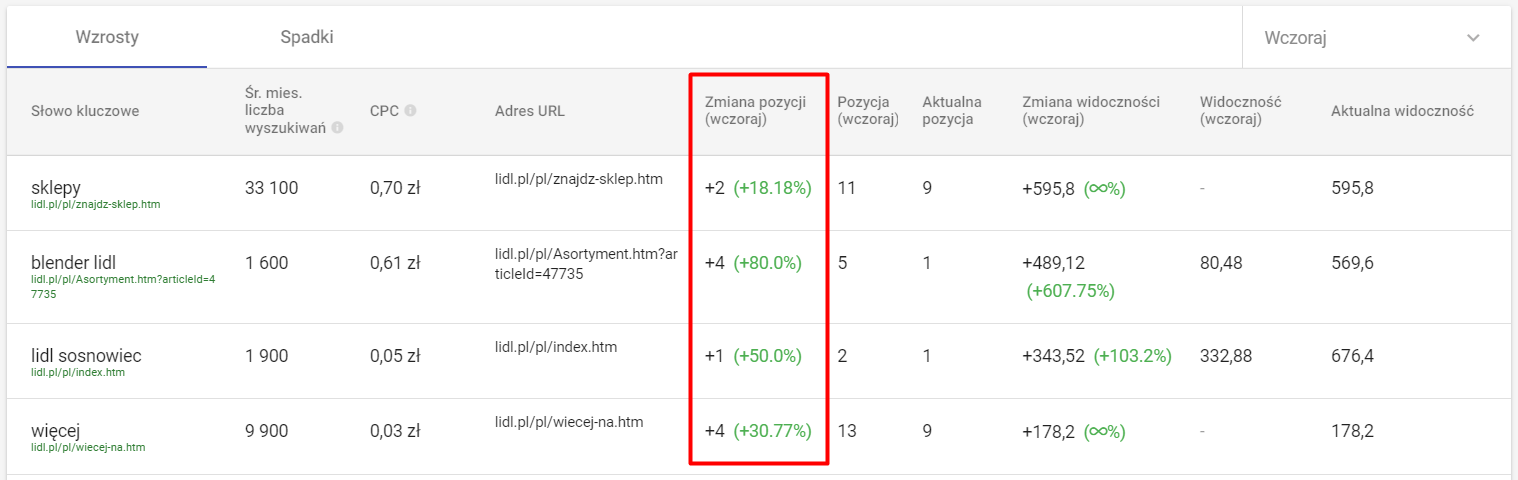
Task: Click search volume value 1 900
Action: (266, 356)
